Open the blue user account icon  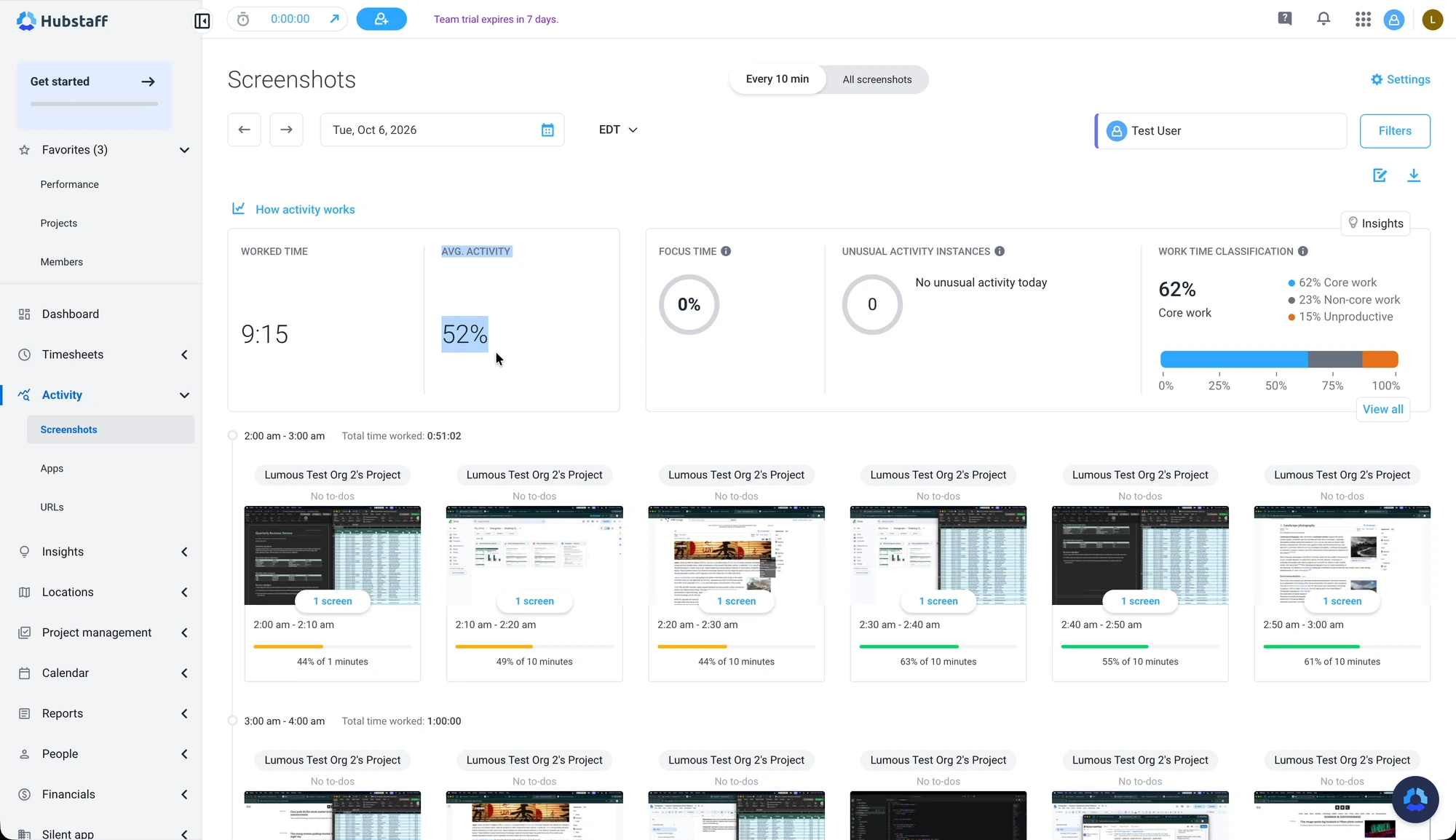tap(1394, 20)
